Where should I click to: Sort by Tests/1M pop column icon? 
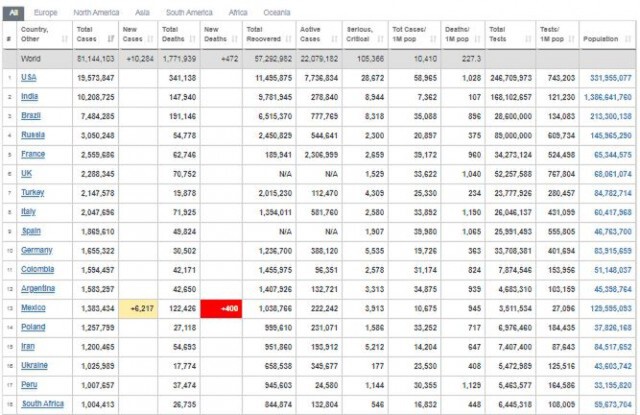pyautogui.click(x=571, y=39)
